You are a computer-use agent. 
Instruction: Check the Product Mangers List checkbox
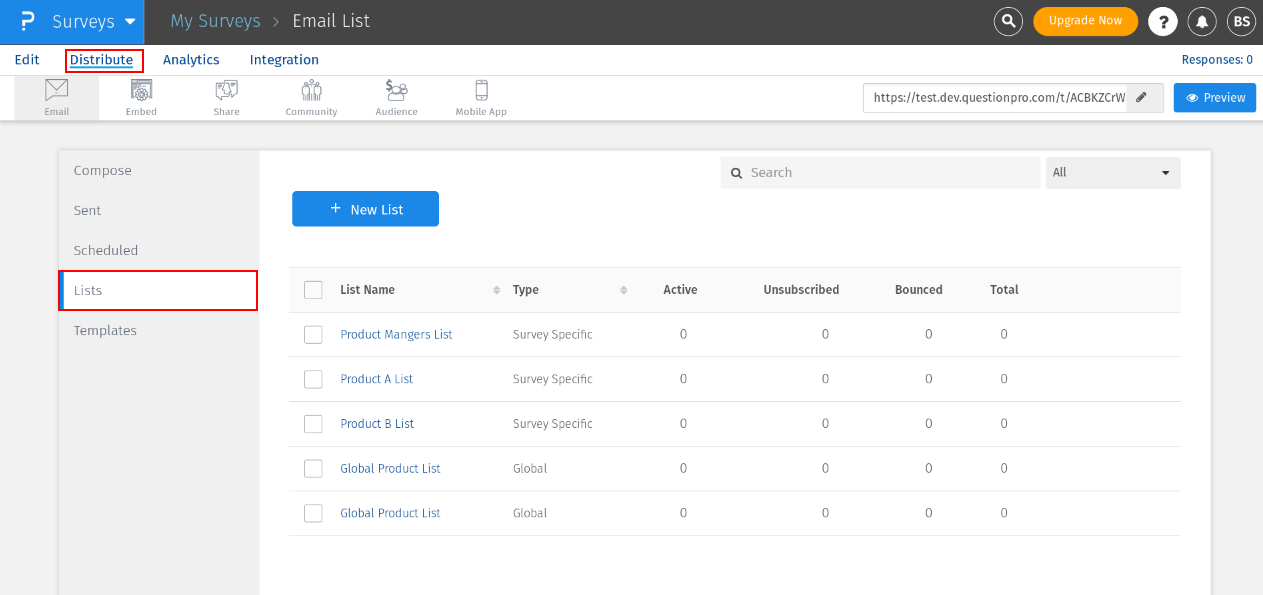coord(313,334)
